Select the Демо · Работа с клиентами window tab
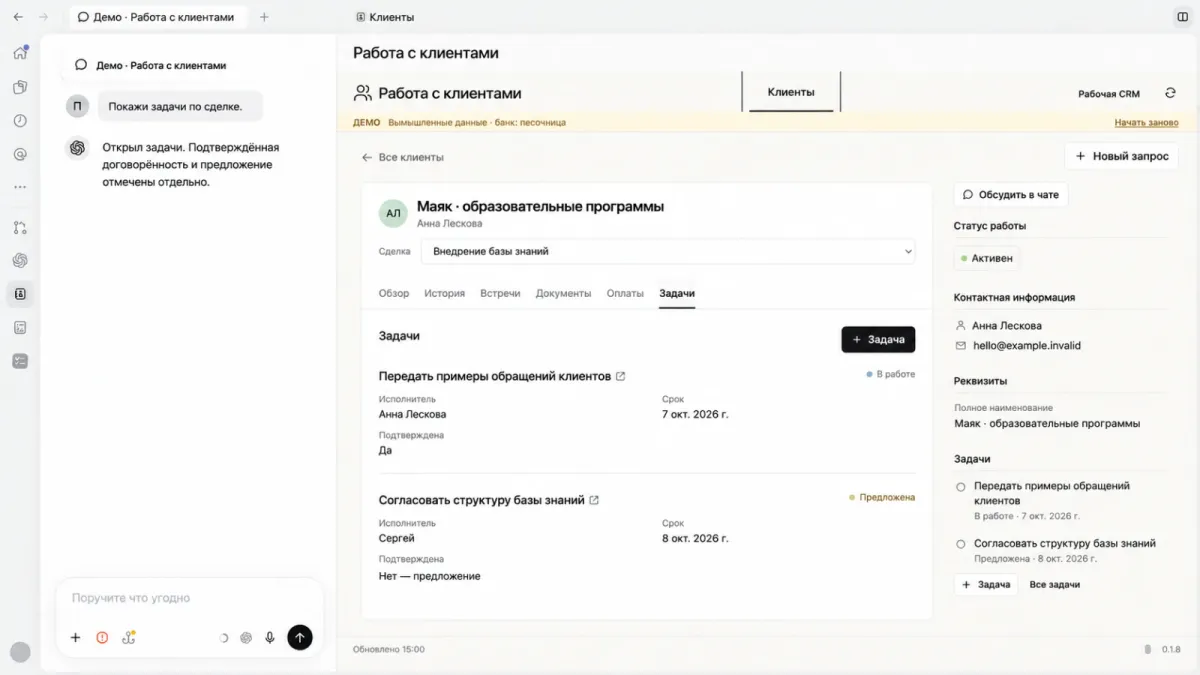Image resolution: width=1200 pixels, height=675 pixels. tap(156, 17)
